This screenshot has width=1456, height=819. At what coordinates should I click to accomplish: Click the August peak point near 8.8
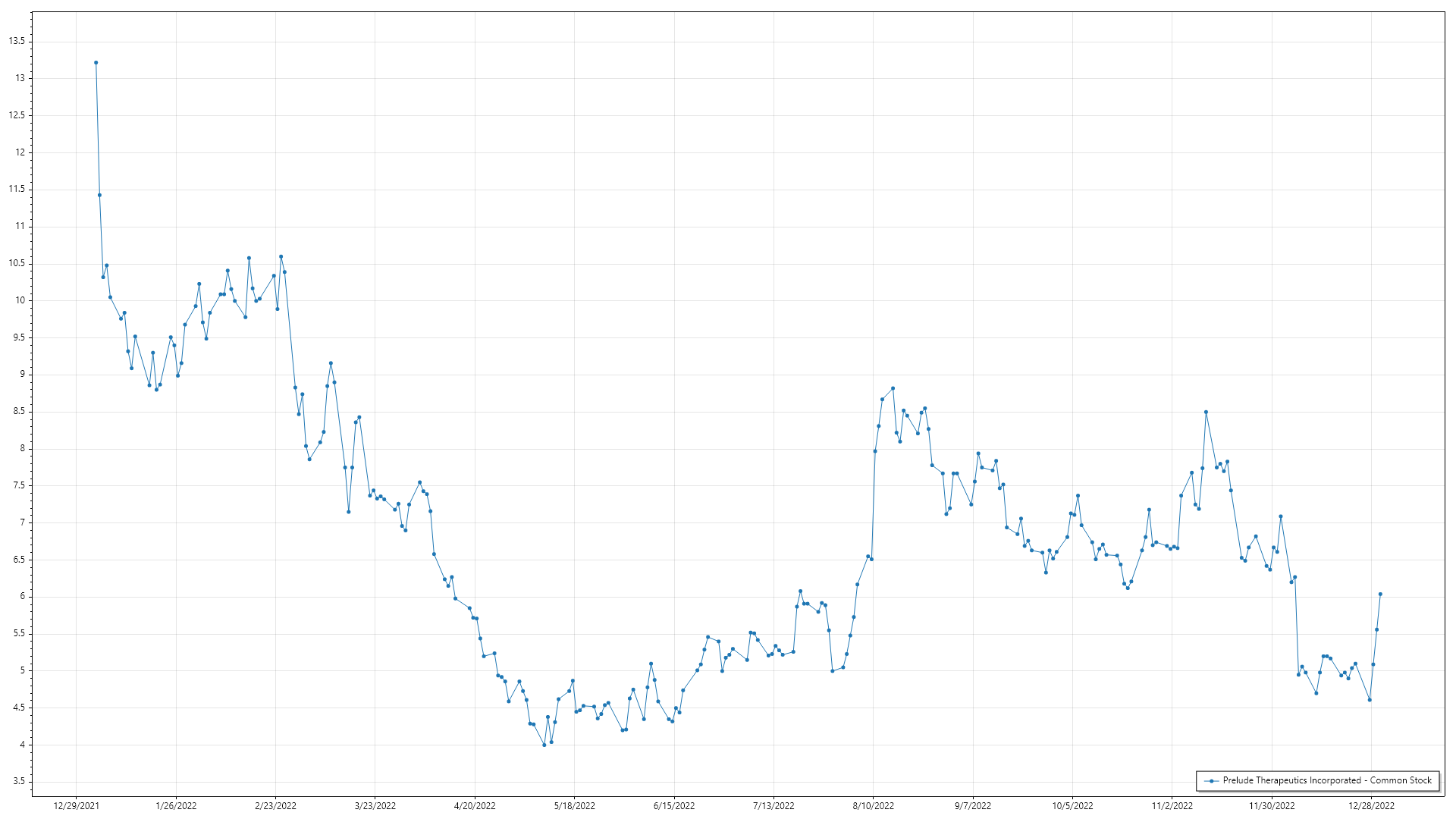click(x=893, y=388)
